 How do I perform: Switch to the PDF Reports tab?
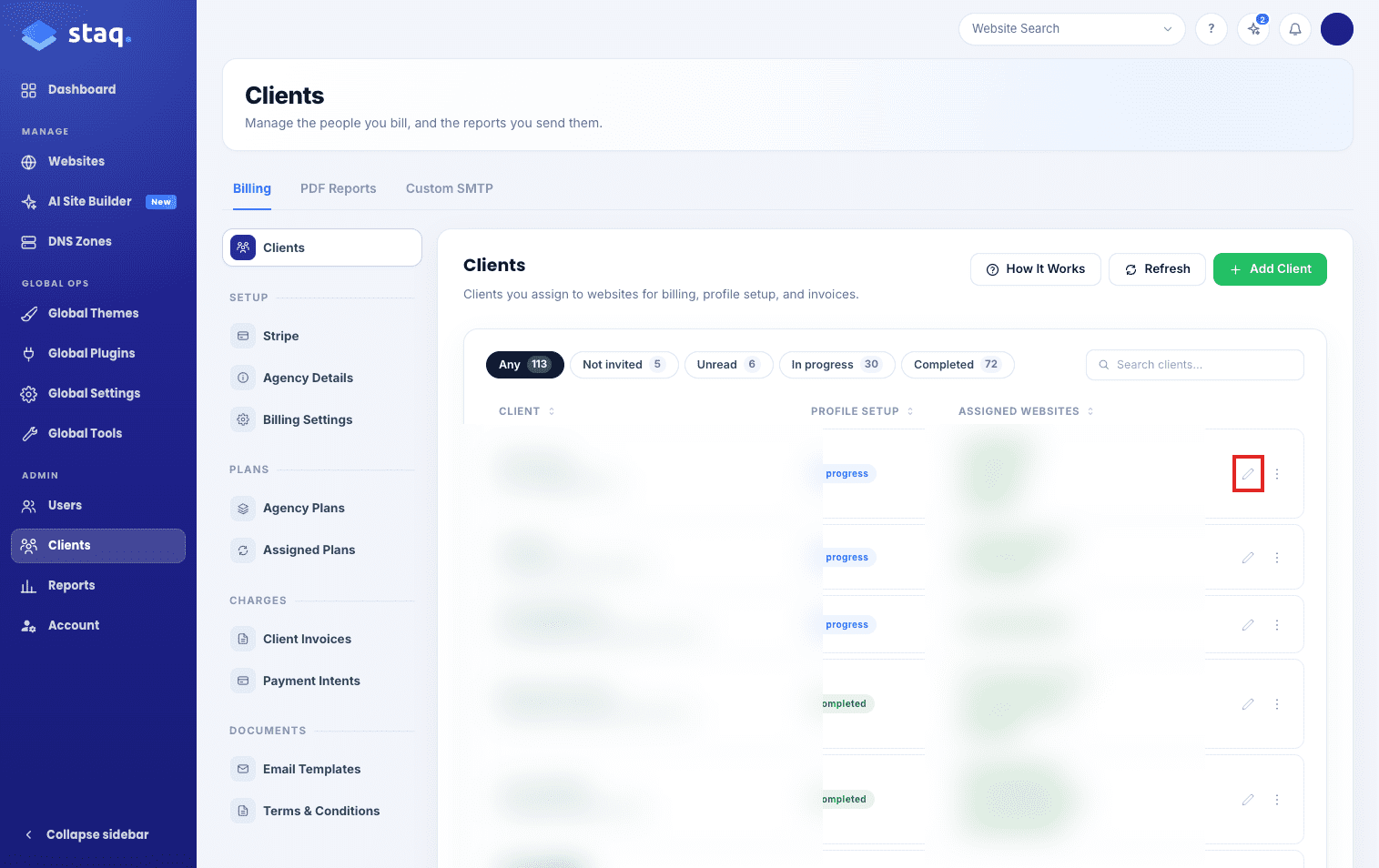[339, 188]
